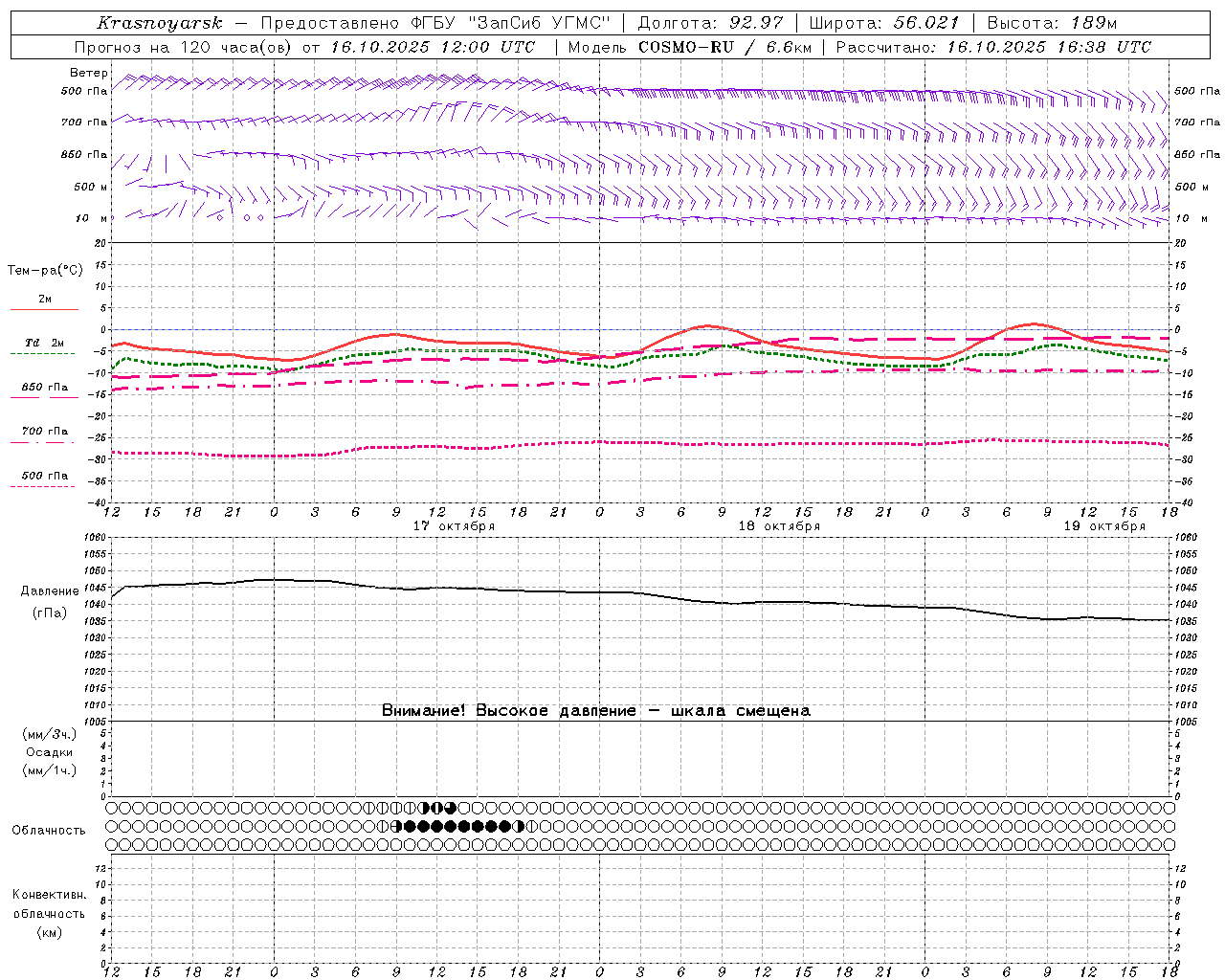Click the dashed line sample under 700 гПа legend
Screen dimensions: 1225x980
[44, 443]
